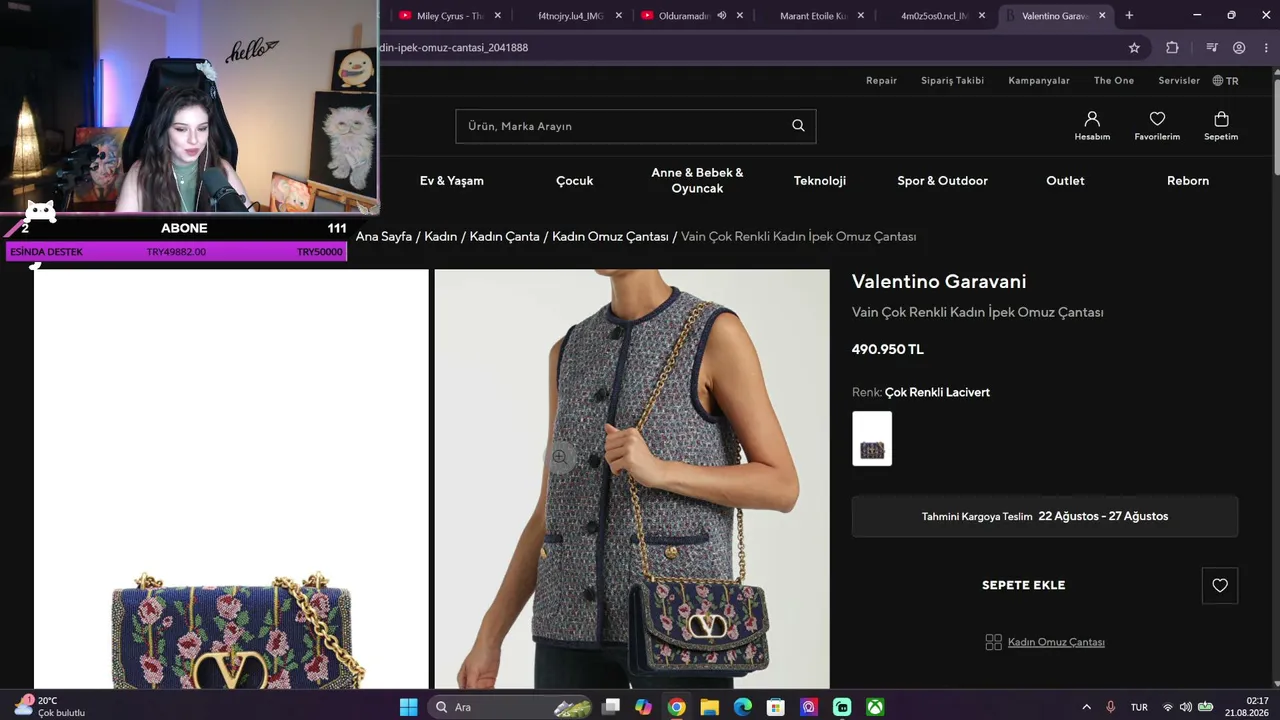Switch to the Marant Etoile tab
This screenshot has width=1280, height=720.
tap(813, 16)
